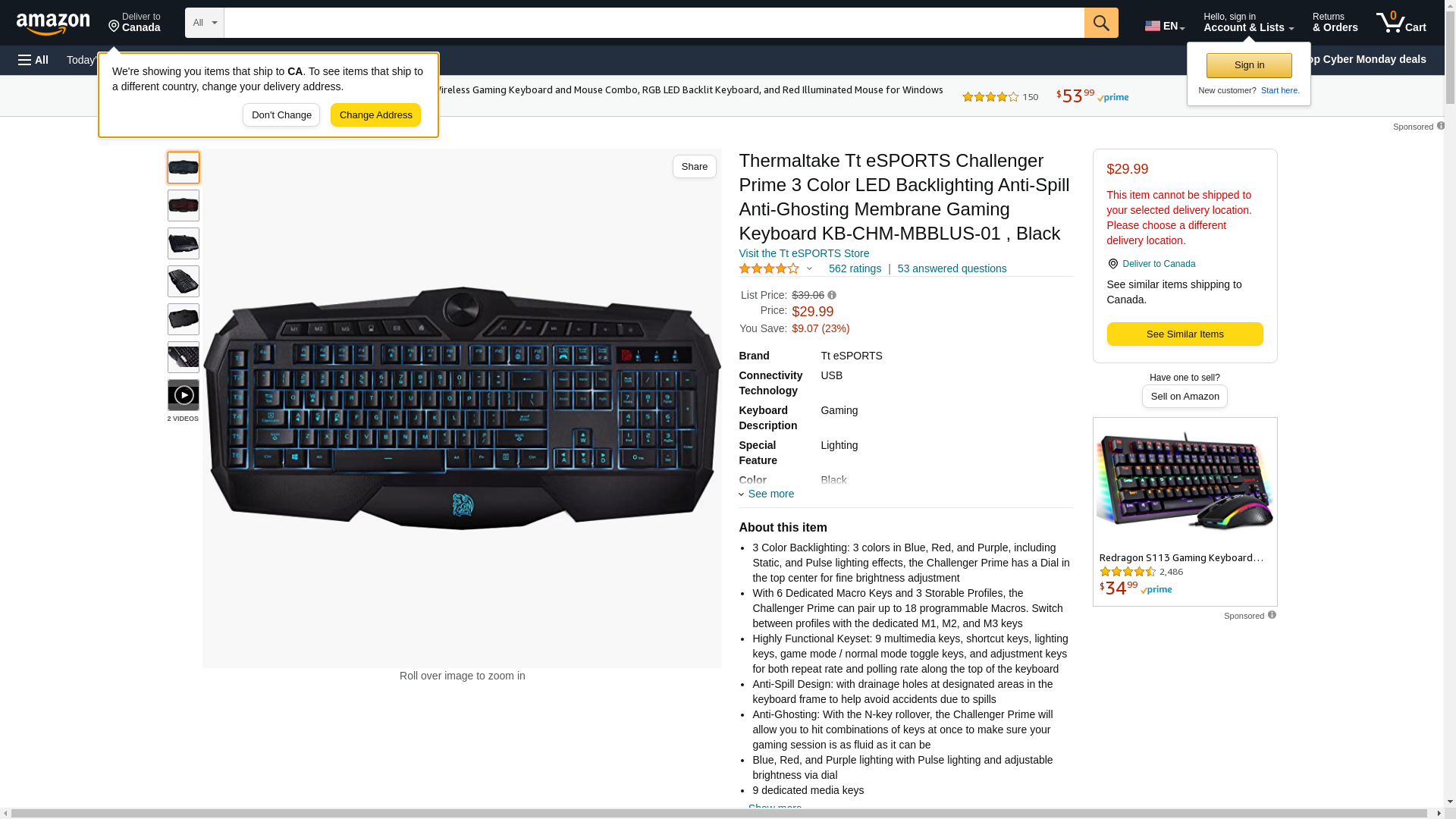
Task: Click the Deliver to Canada location icon
Action: pos(1112,264)
